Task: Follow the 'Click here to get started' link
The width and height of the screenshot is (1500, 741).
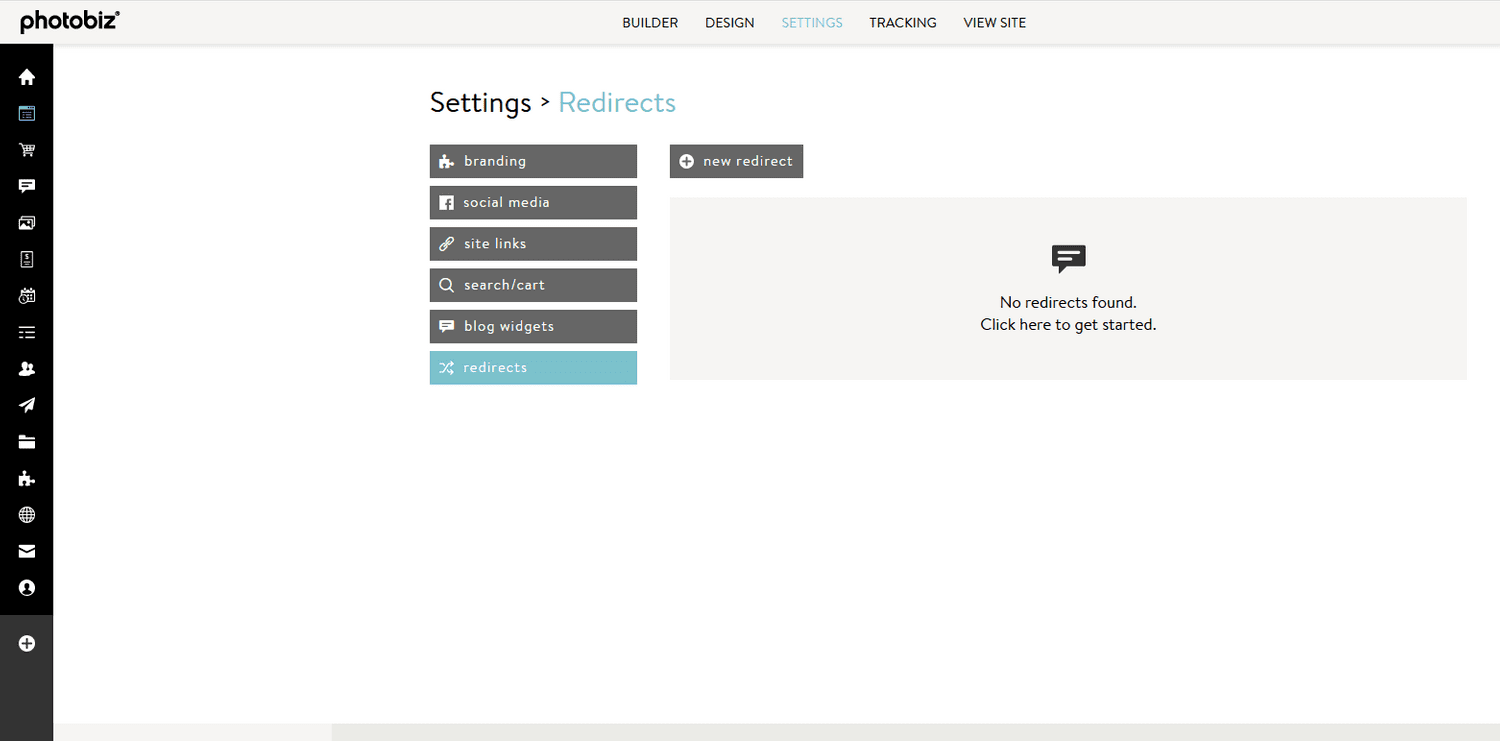Action: coord(1068,324)
